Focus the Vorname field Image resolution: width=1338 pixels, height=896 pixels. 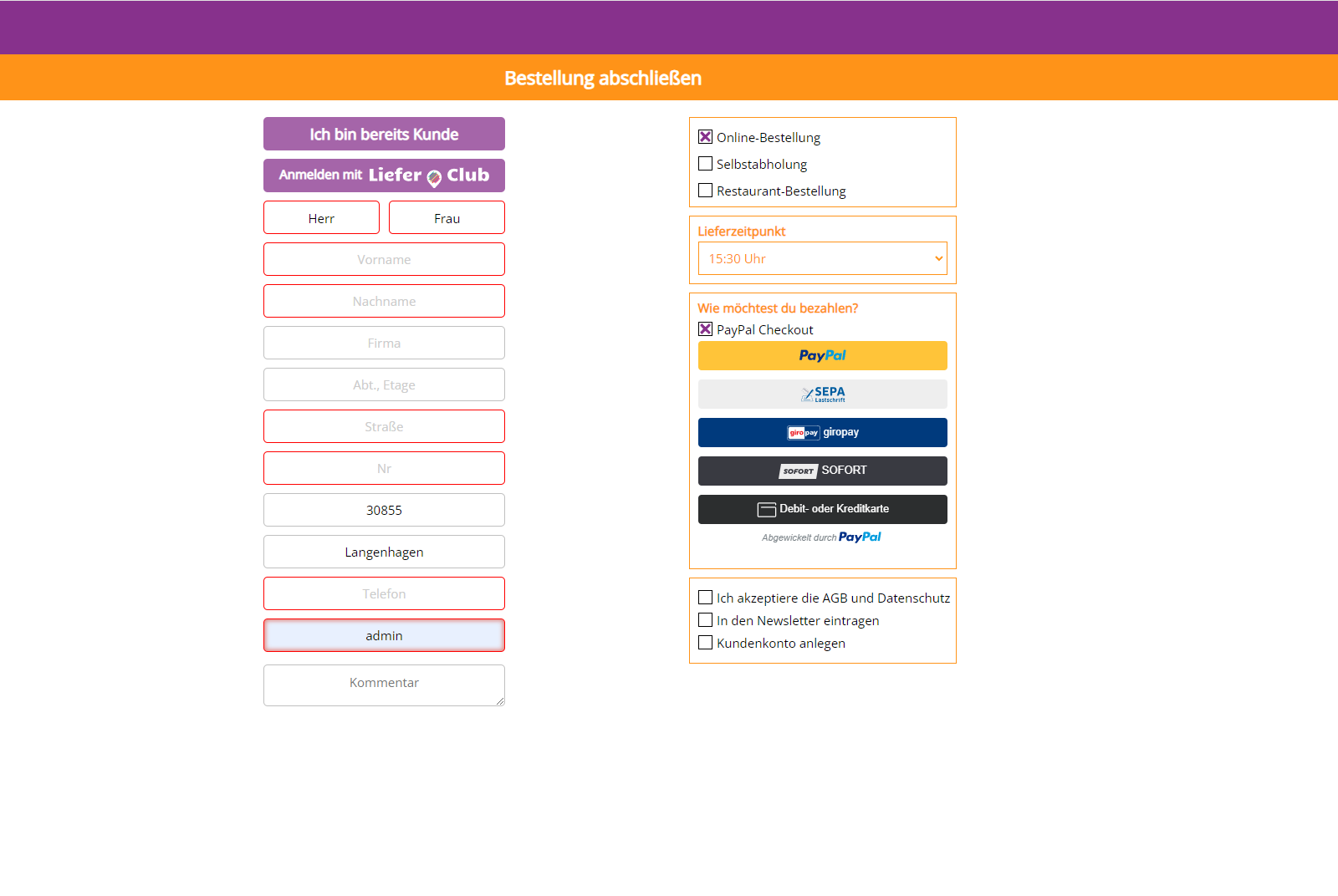(x=384, y=259)
